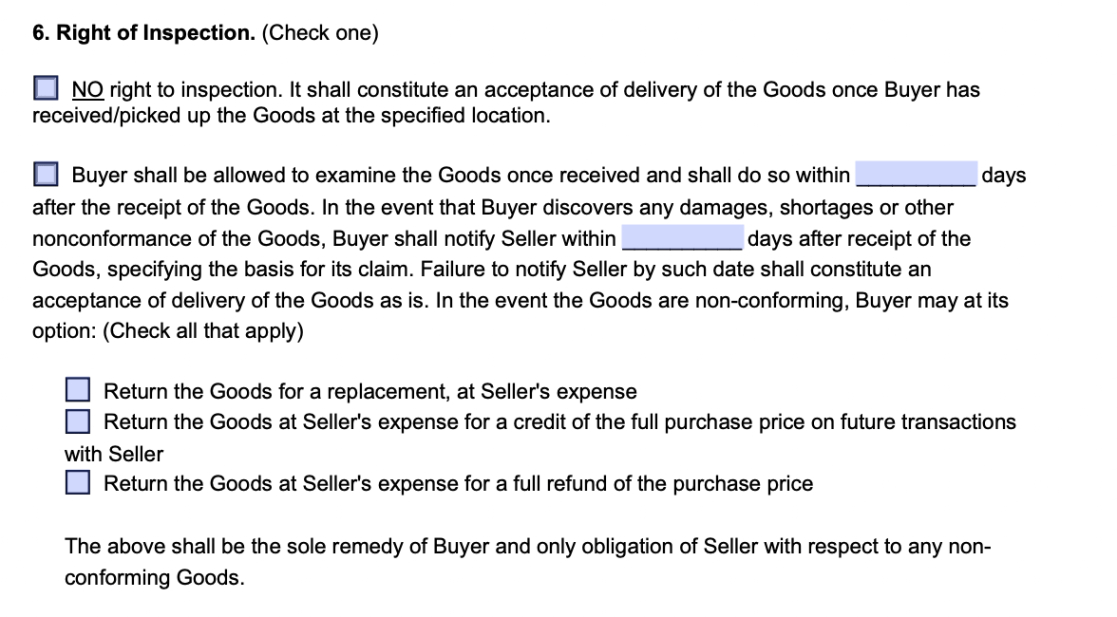Click the '6. Right of Inspection.' heading
1117x617 pixels.
pos(143,33)
